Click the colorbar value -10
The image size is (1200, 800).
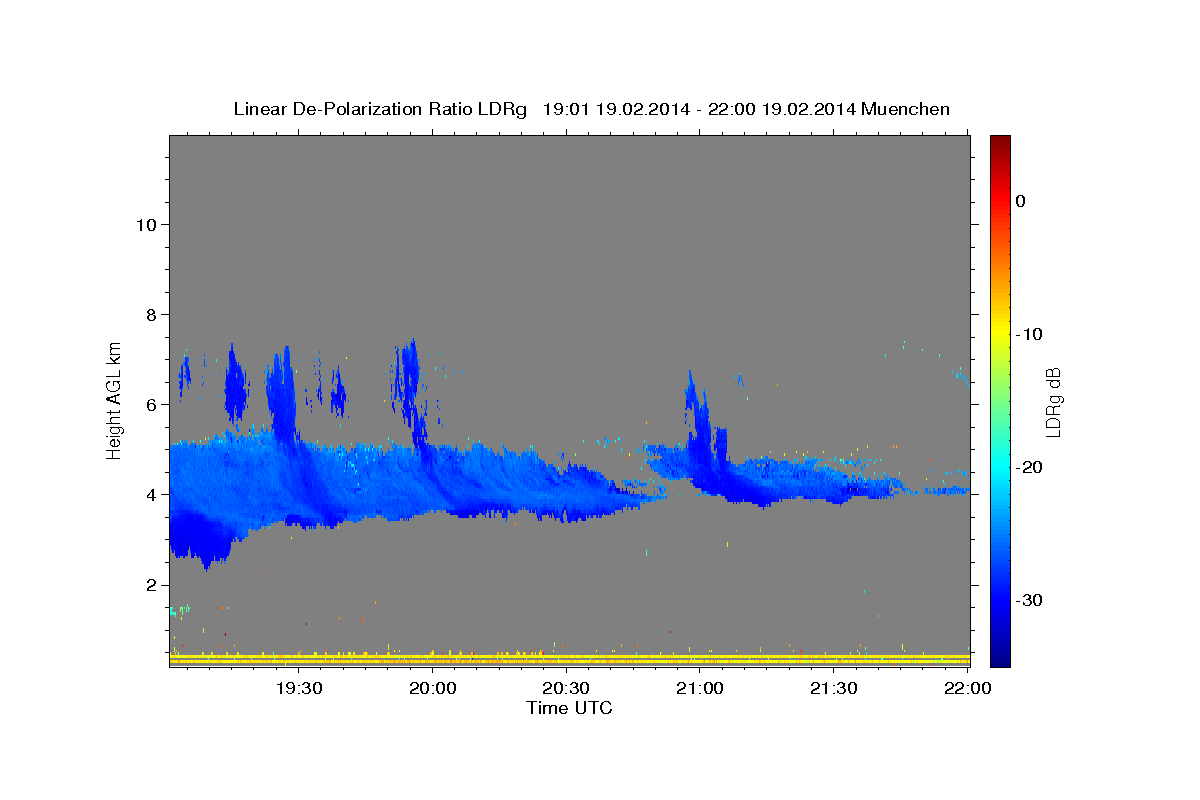point(1029,334)
